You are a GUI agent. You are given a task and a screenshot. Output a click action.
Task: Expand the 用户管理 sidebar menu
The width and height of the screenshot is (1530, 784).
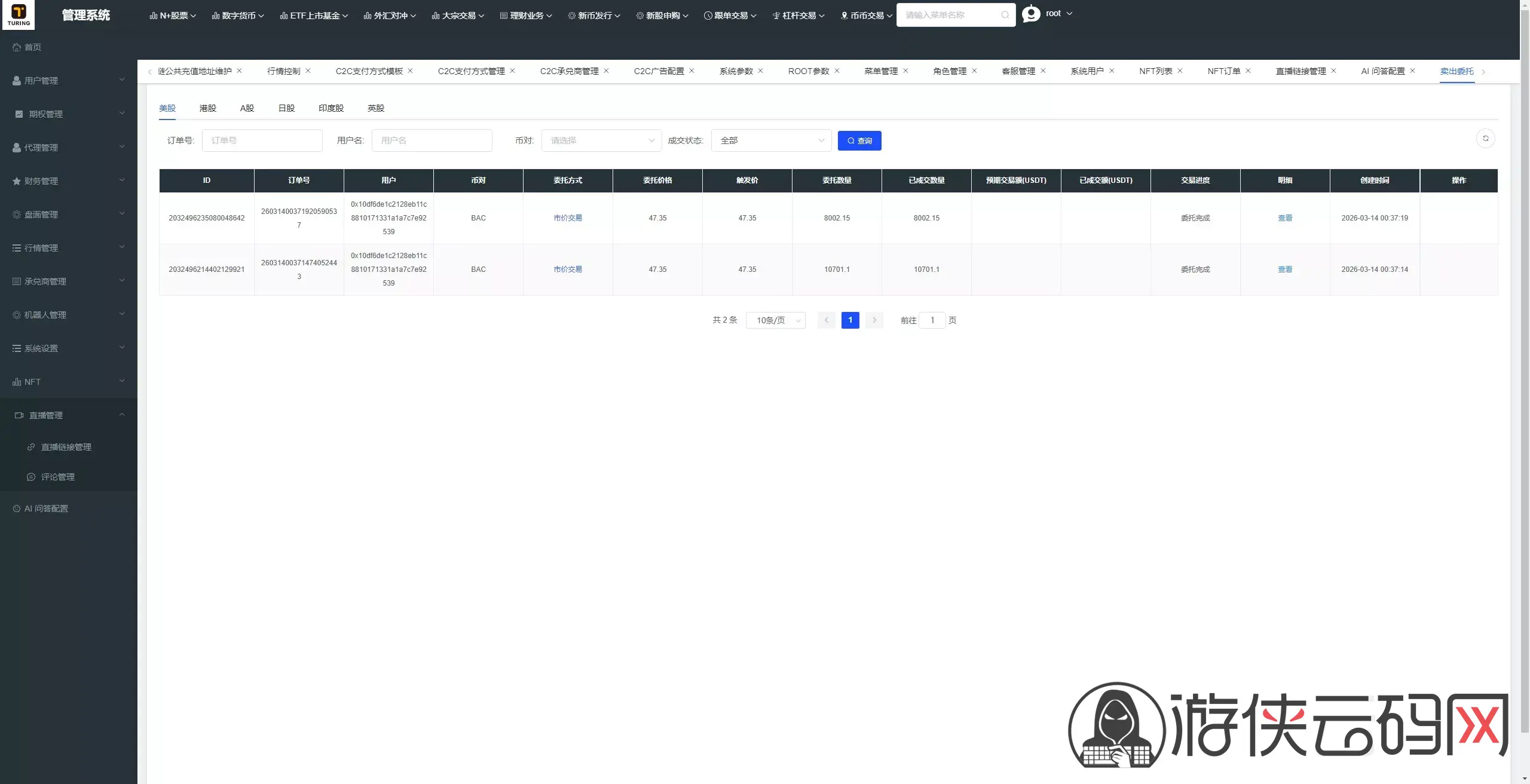tap(69, 80)
